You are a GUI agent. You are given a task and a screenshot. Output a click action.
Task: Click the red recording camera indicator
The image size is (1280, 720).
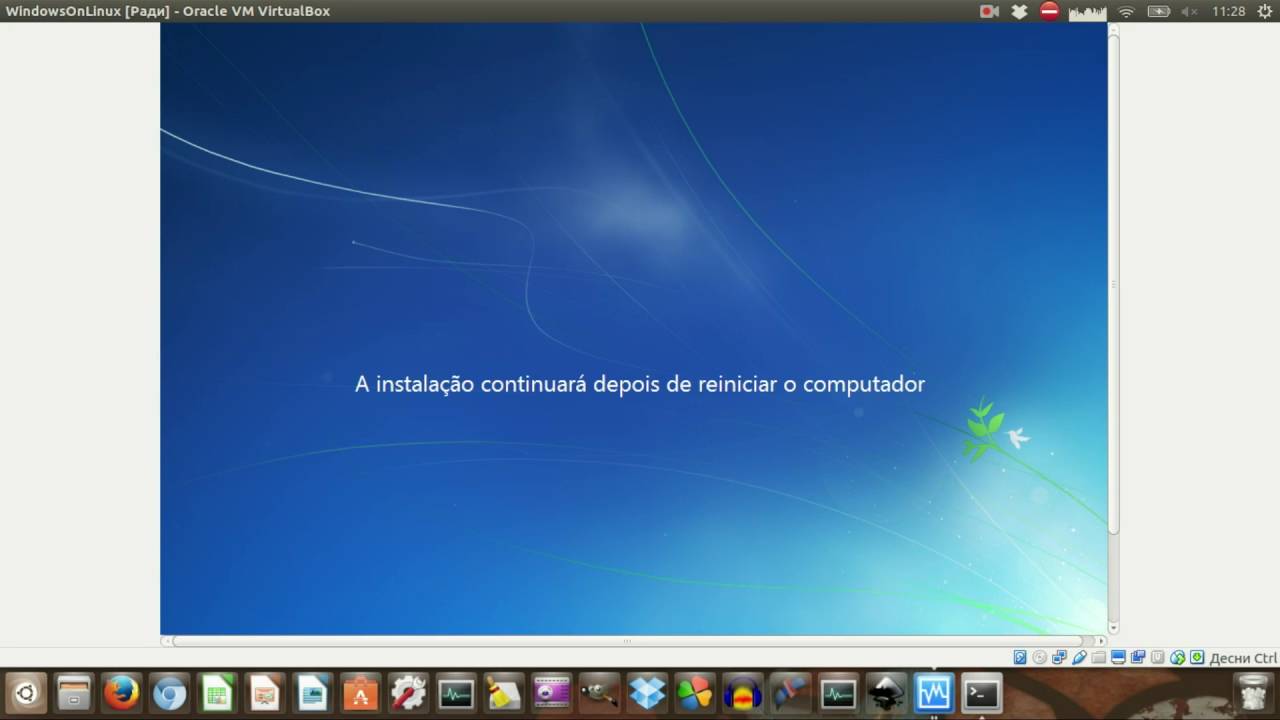pyautogui.click(x=989, y=11)
